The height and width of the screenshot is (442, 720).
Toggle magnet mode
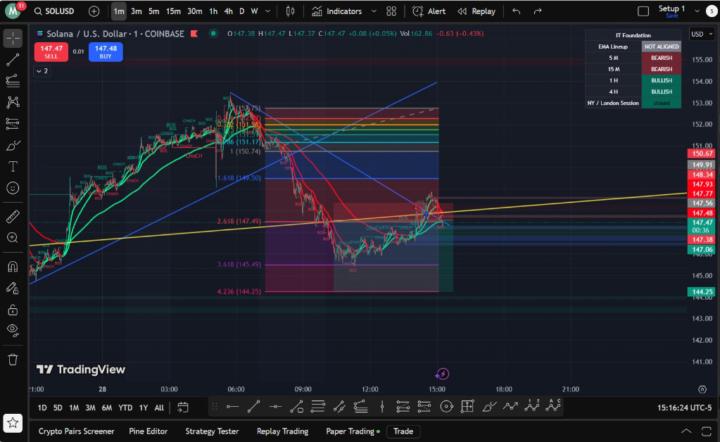(13, 267)
